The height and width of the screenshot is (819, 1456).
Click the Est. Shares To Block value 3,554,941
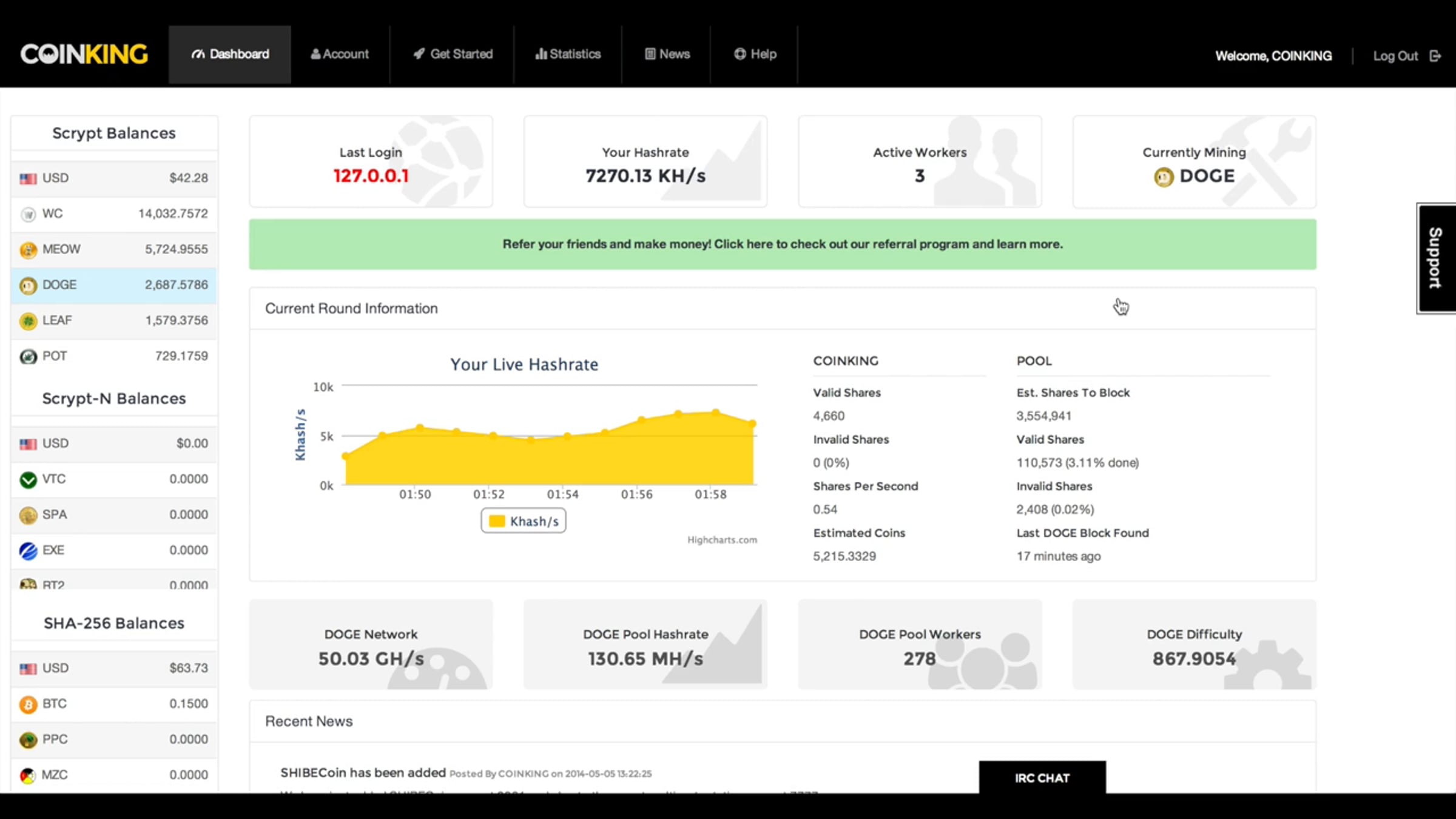pos(1044,416)
